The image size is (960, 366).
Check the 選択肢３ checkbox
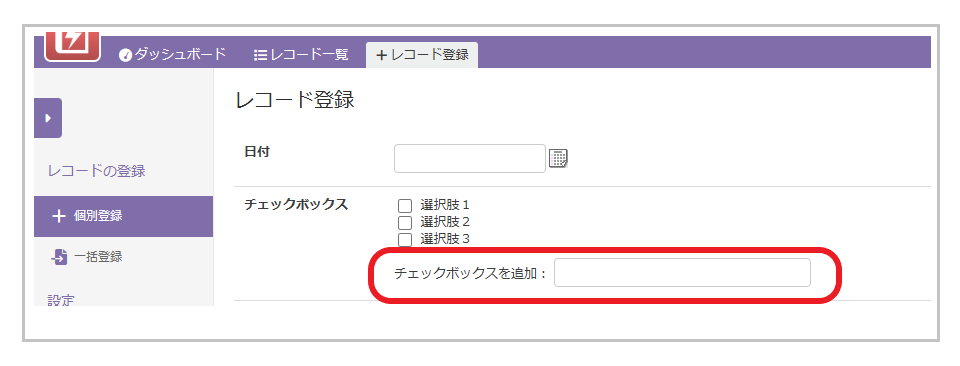(x=405, y=239)
